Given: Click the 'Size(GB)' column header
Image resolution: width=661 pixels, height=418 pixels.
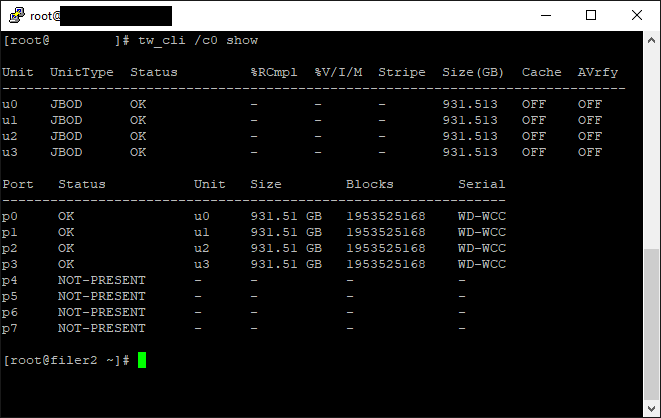Looking at the screenshot, I should pyautogui.click(x=473, y=72).
